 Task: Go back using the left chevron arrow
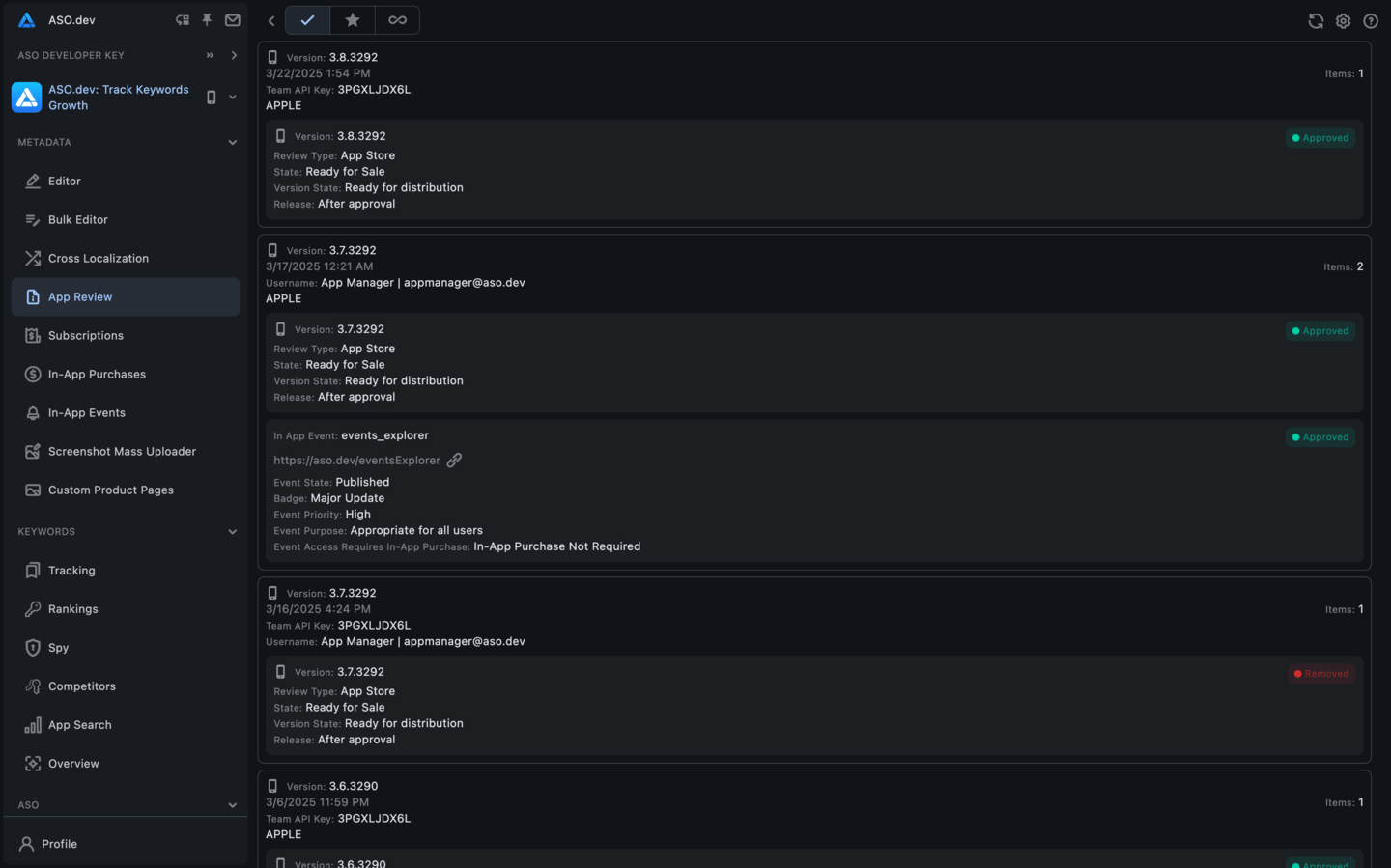[x=271, y=20]
